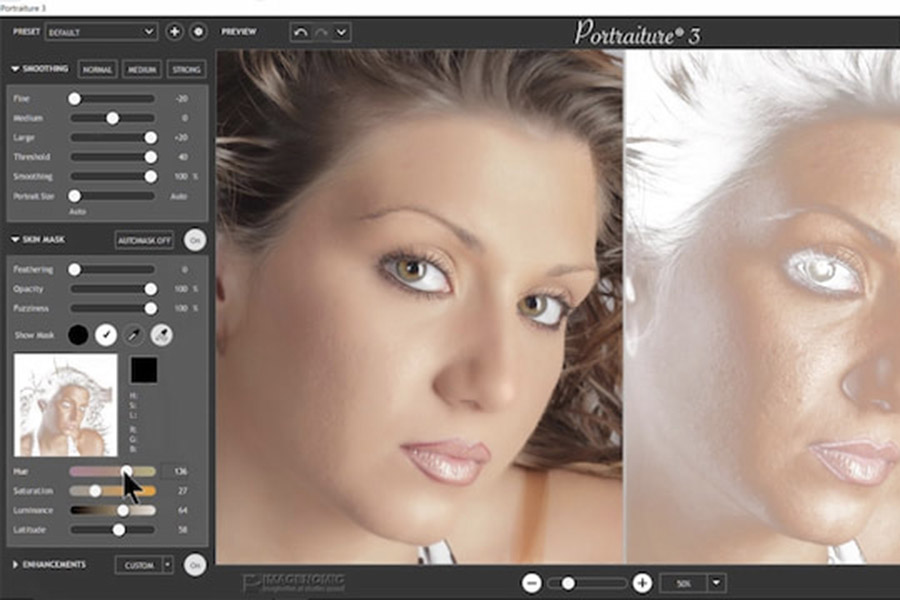Click the Show Mask label
This screenshot has height=600, width=900.
tap(34, 335)
